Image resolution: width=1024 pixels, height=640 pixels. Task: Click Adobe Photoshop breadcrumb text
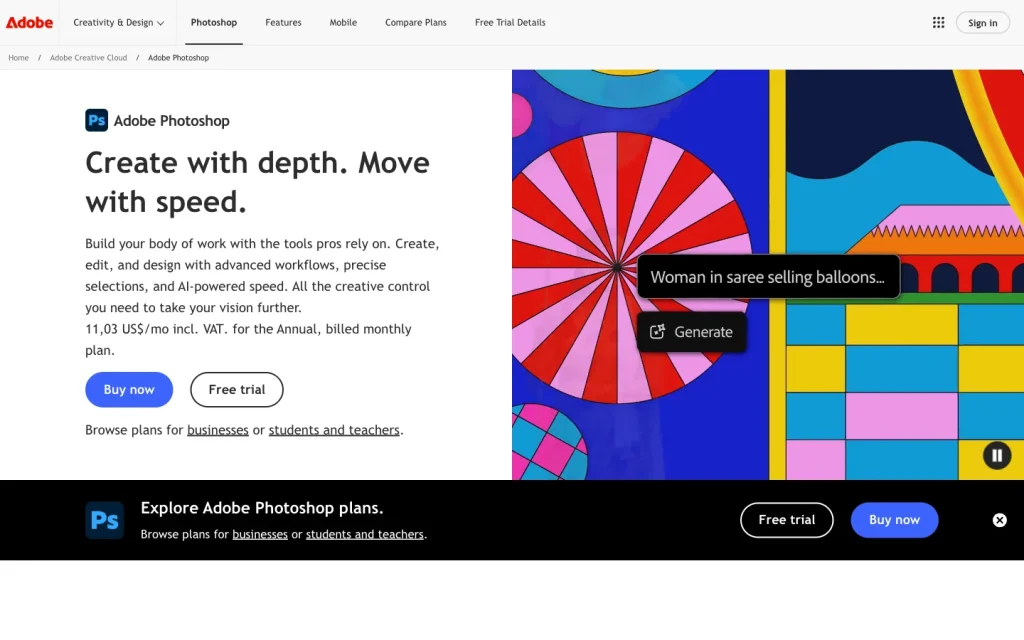(x=178, y=57)
